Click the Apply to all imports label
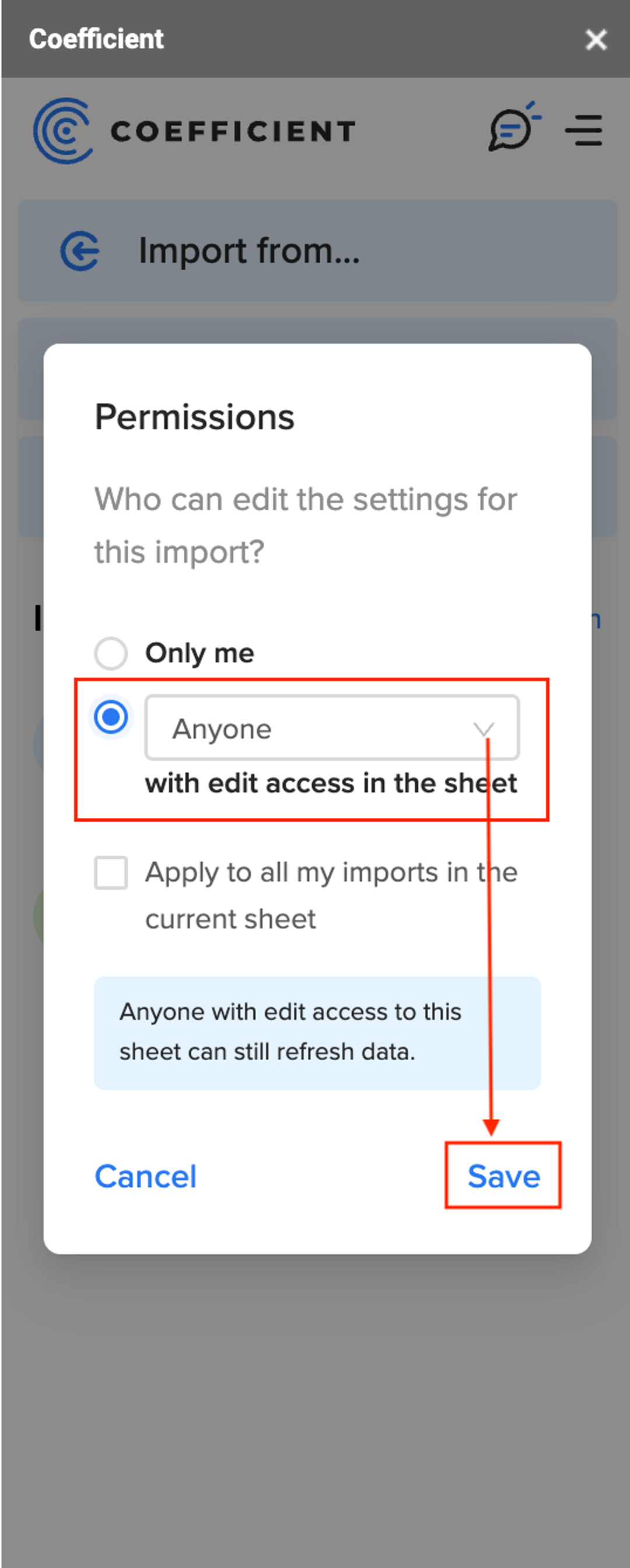Image resolution: width=630 pixels, height=1568 pixels. (331, 895)
